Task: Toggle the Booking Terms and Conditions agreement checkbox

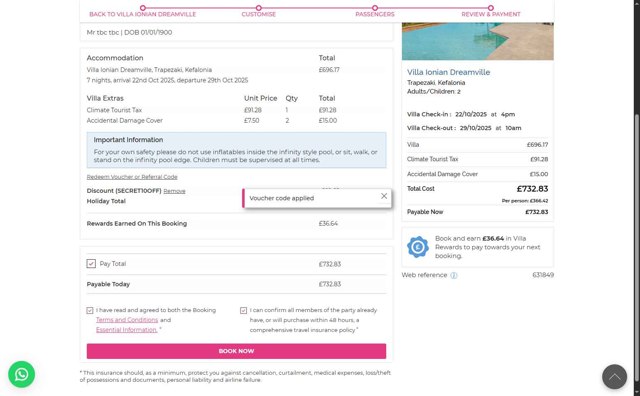Action: click(90, 311)
